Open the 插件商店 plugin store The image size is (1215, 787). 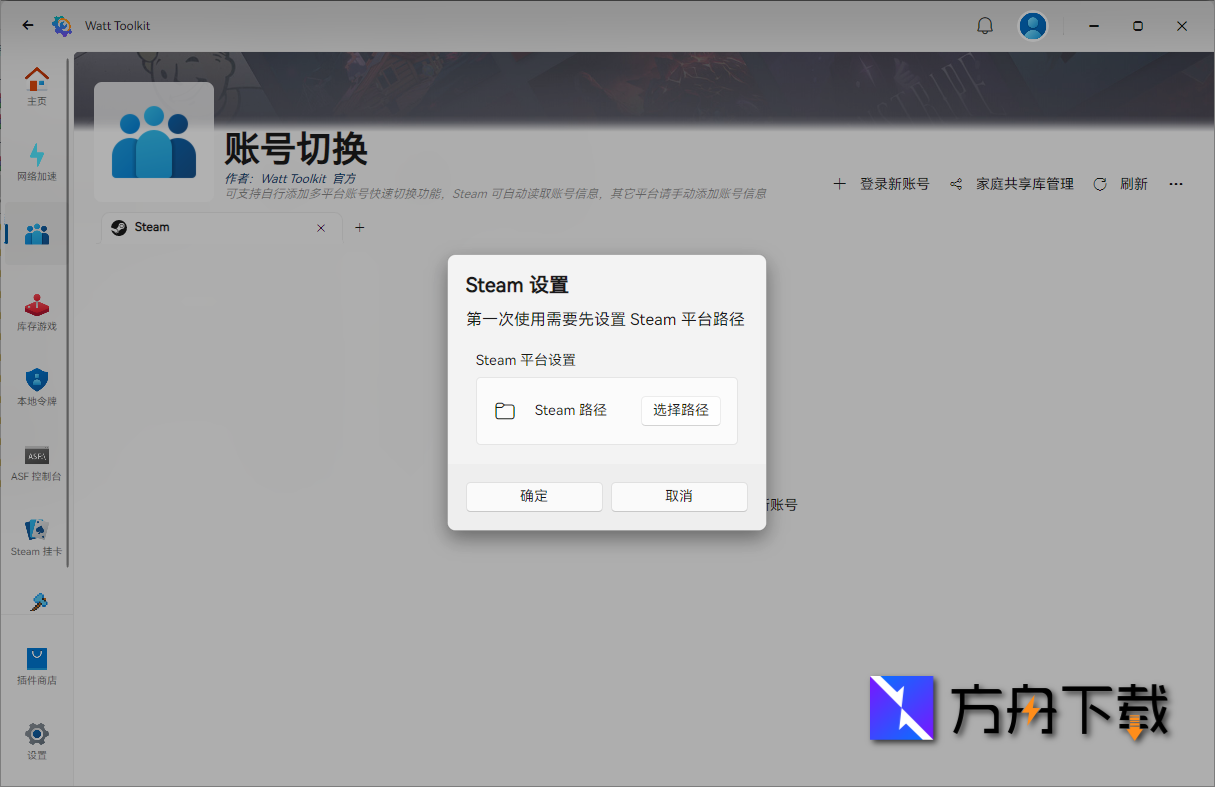click(37, 662)
